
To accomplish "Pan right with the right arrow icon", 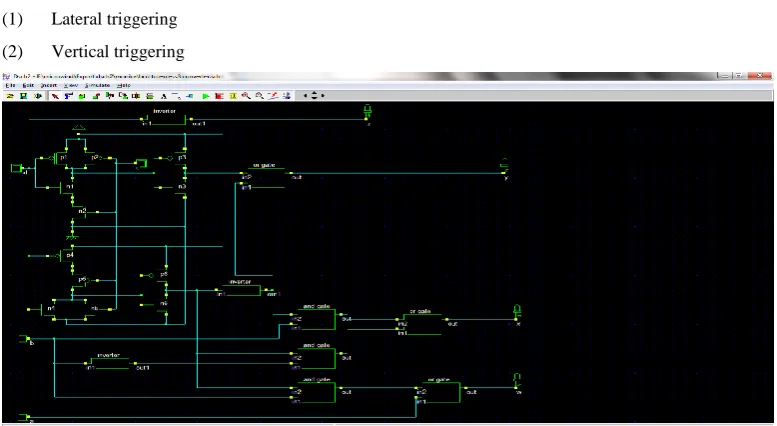I will (x=323, y=96).
